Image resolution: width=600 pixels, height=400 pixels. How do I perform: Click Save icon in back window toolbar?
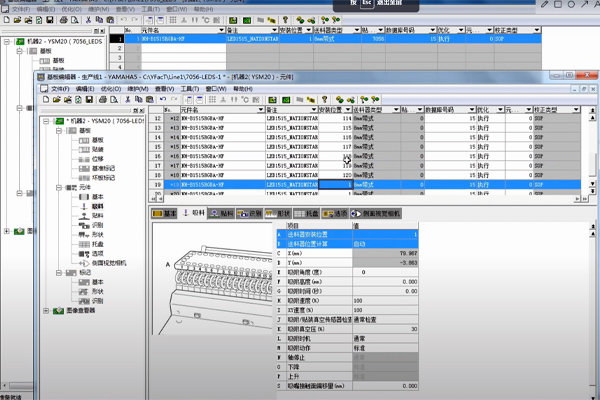(50, 20)
